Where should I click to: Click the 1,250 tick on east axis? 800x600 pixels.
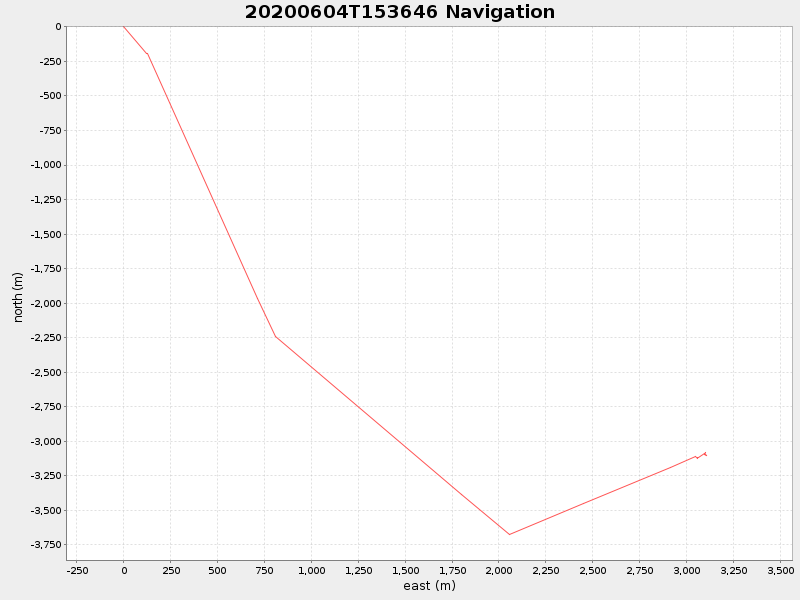[x=359, y=570]
